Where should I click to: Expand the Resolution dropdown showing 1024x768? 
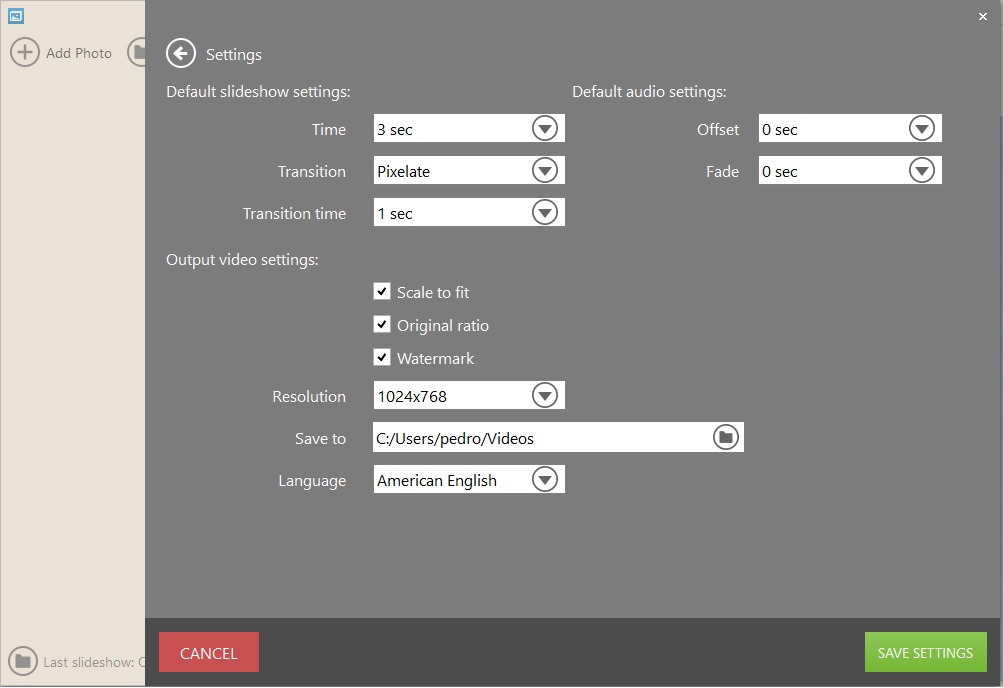point(544,396)
